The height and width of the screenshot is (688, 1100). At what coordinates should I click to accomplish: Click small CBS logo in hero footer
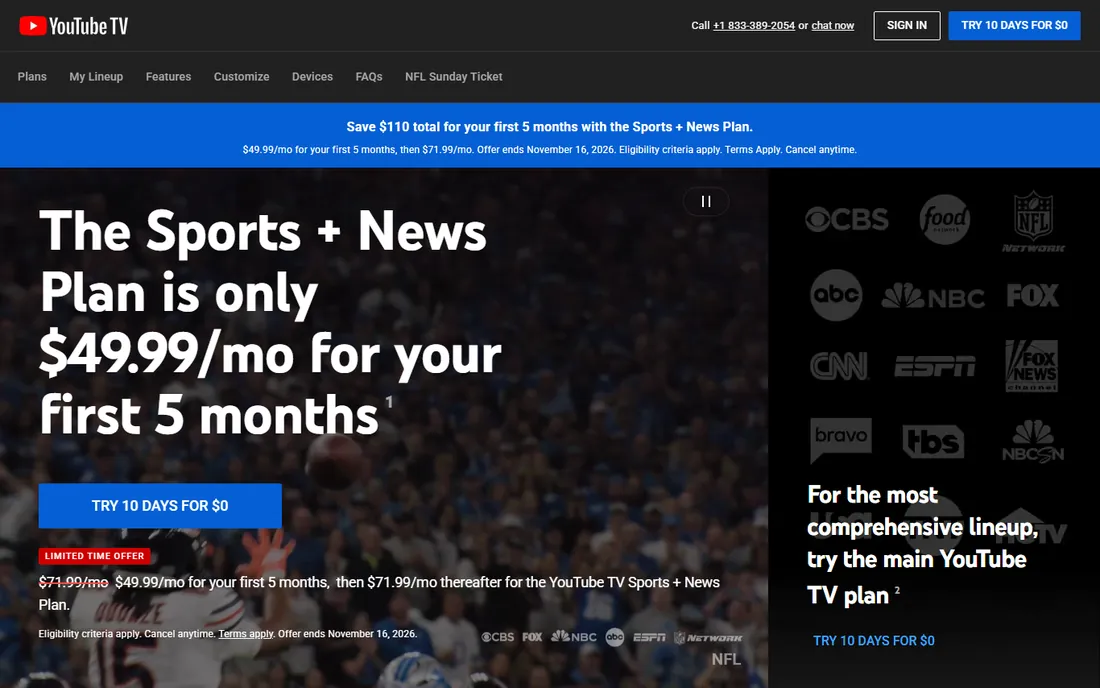pyautogui.click(x=497, y=637)
